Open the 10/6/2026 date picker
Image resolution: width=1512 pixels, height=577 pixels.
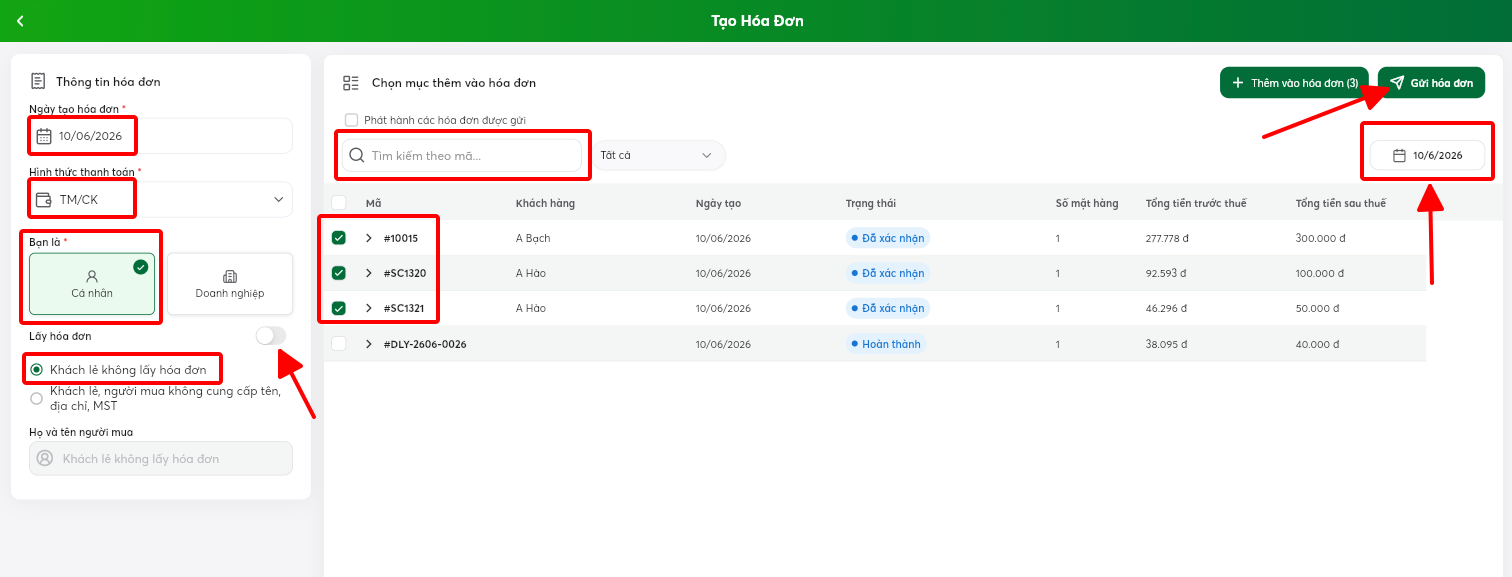tap(1427, 156)
